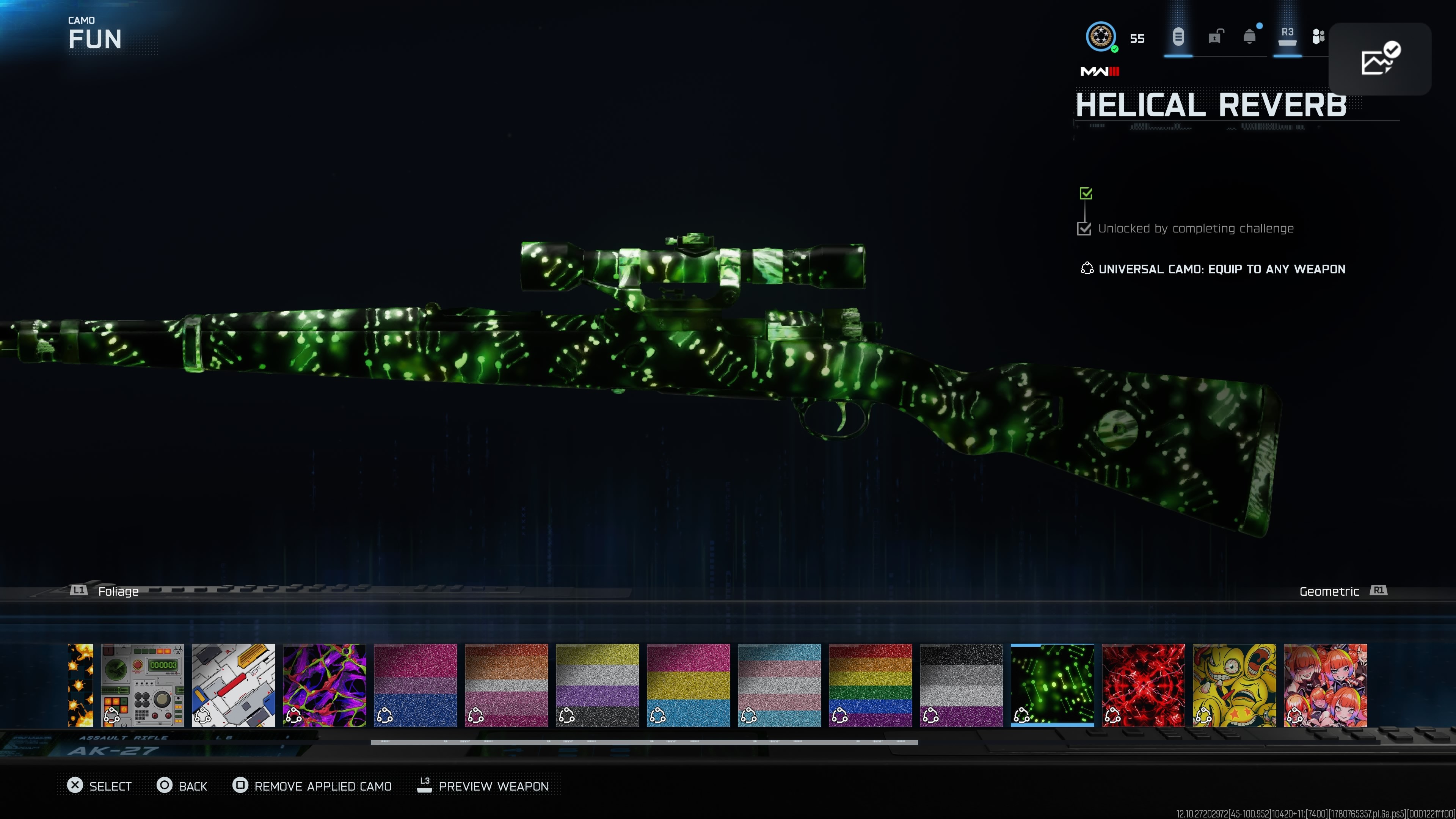Screen dimensions: 1456x819
Task: Select the pink-yellow-blue glitter flag camo
Action: pos(689,685)
